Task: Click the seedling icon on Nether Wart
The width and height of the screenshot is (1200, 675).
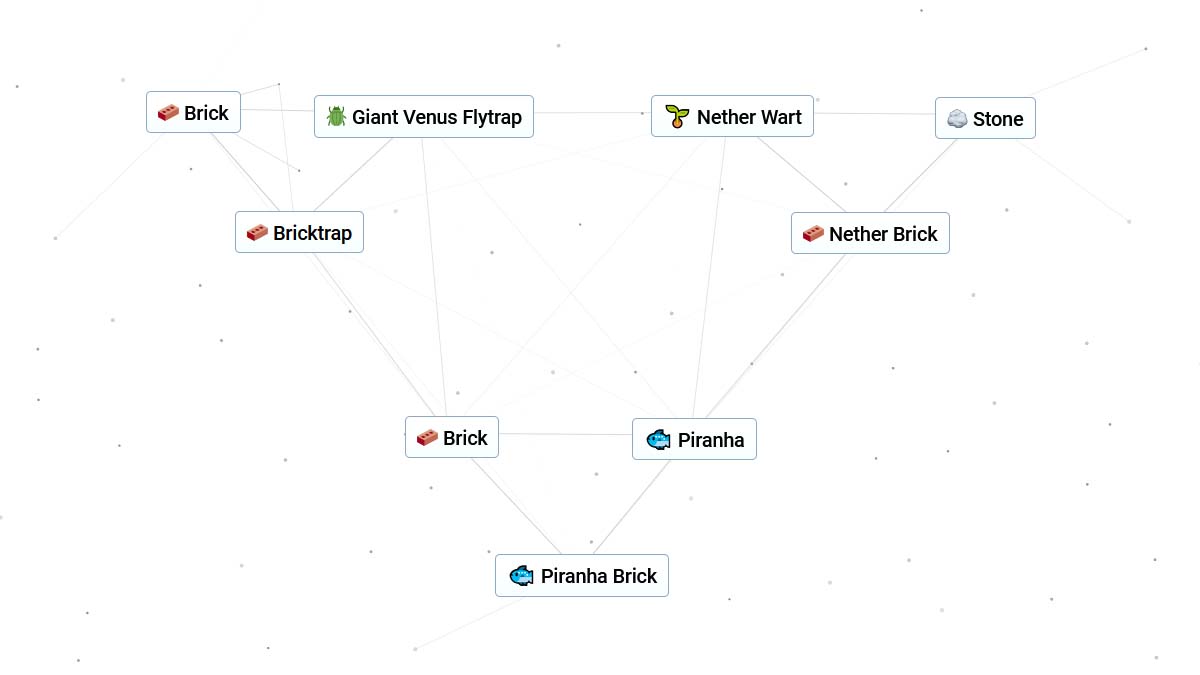Action: pos(677,117)
